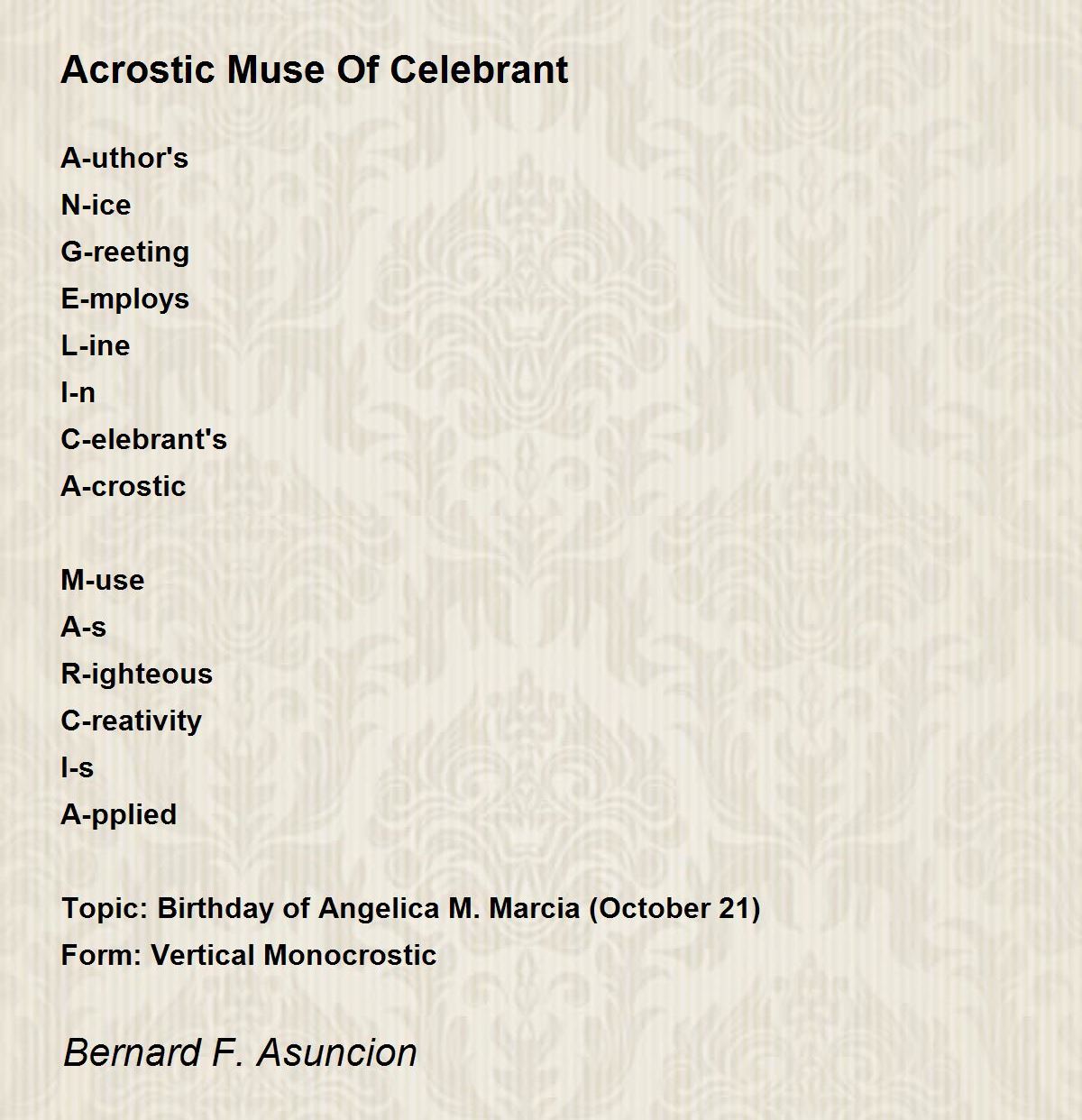Click the word N-ice
Image resolution: width=1082 pixels, height=1120 pixels.
(96, 205)
